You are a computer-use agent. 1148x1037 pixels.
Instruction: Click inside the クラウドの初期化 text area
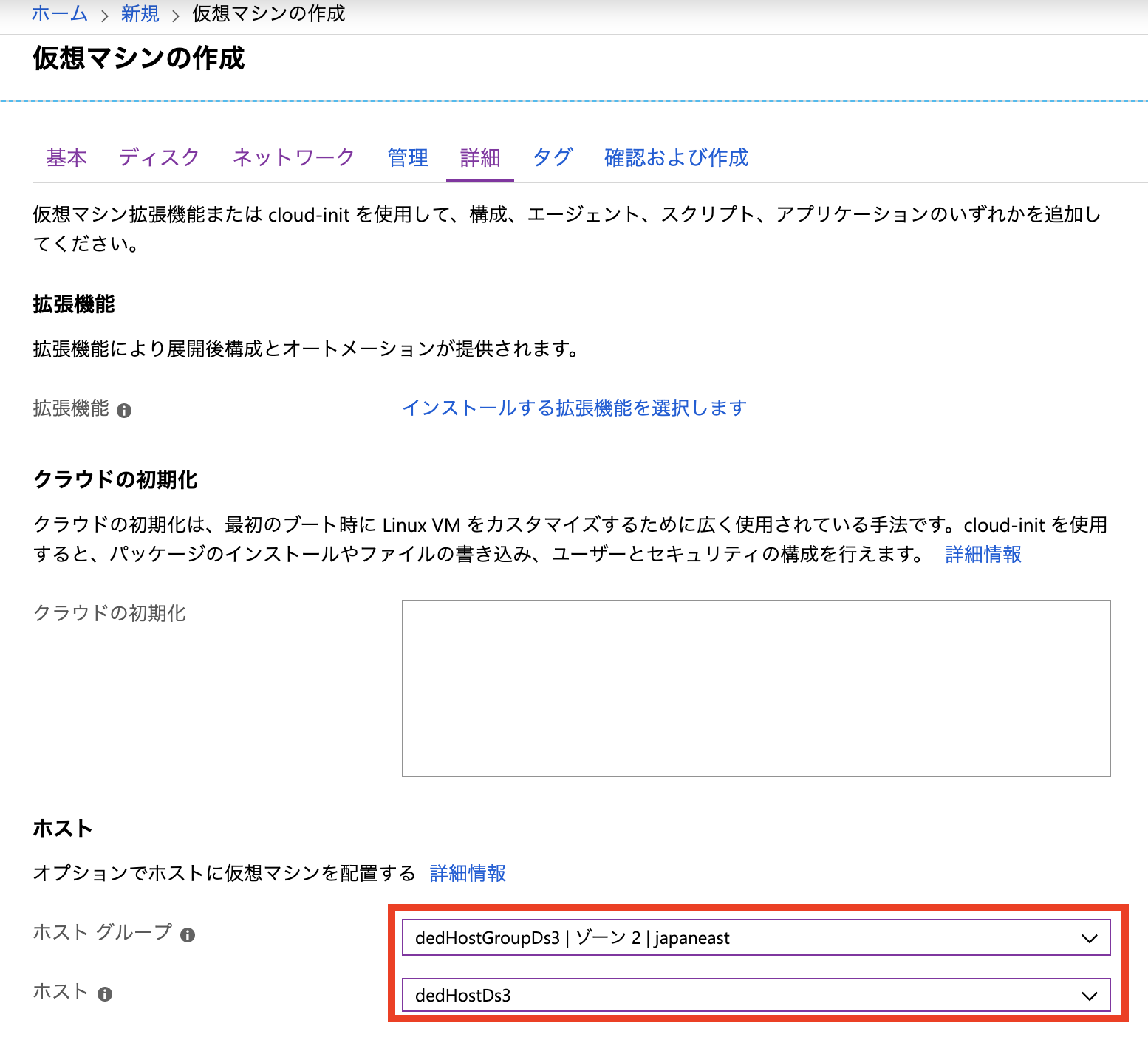[x=755, y=688]
